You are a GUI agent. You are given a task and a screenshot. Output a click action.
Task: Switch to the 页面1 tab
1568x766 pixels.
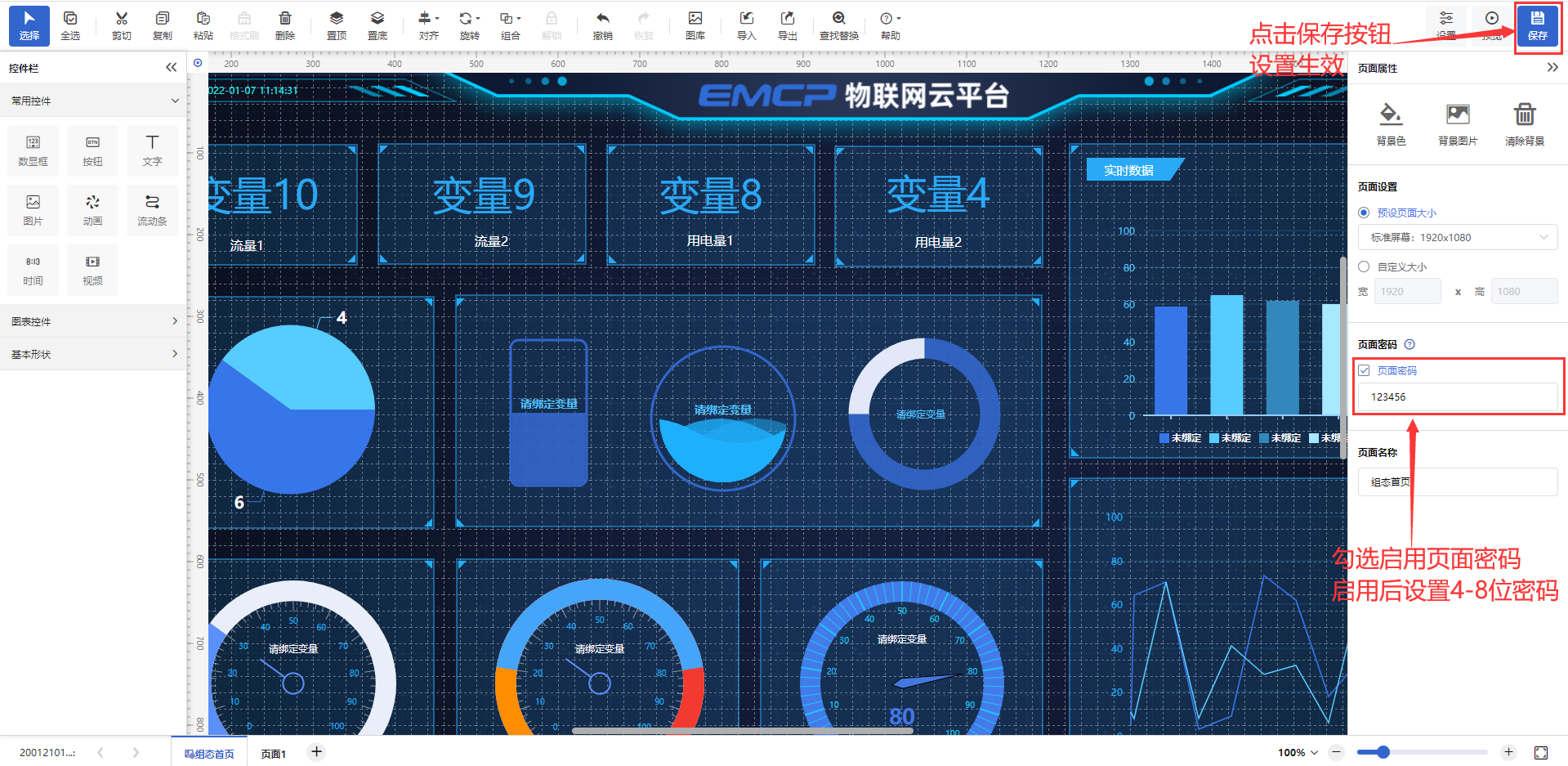273,753
